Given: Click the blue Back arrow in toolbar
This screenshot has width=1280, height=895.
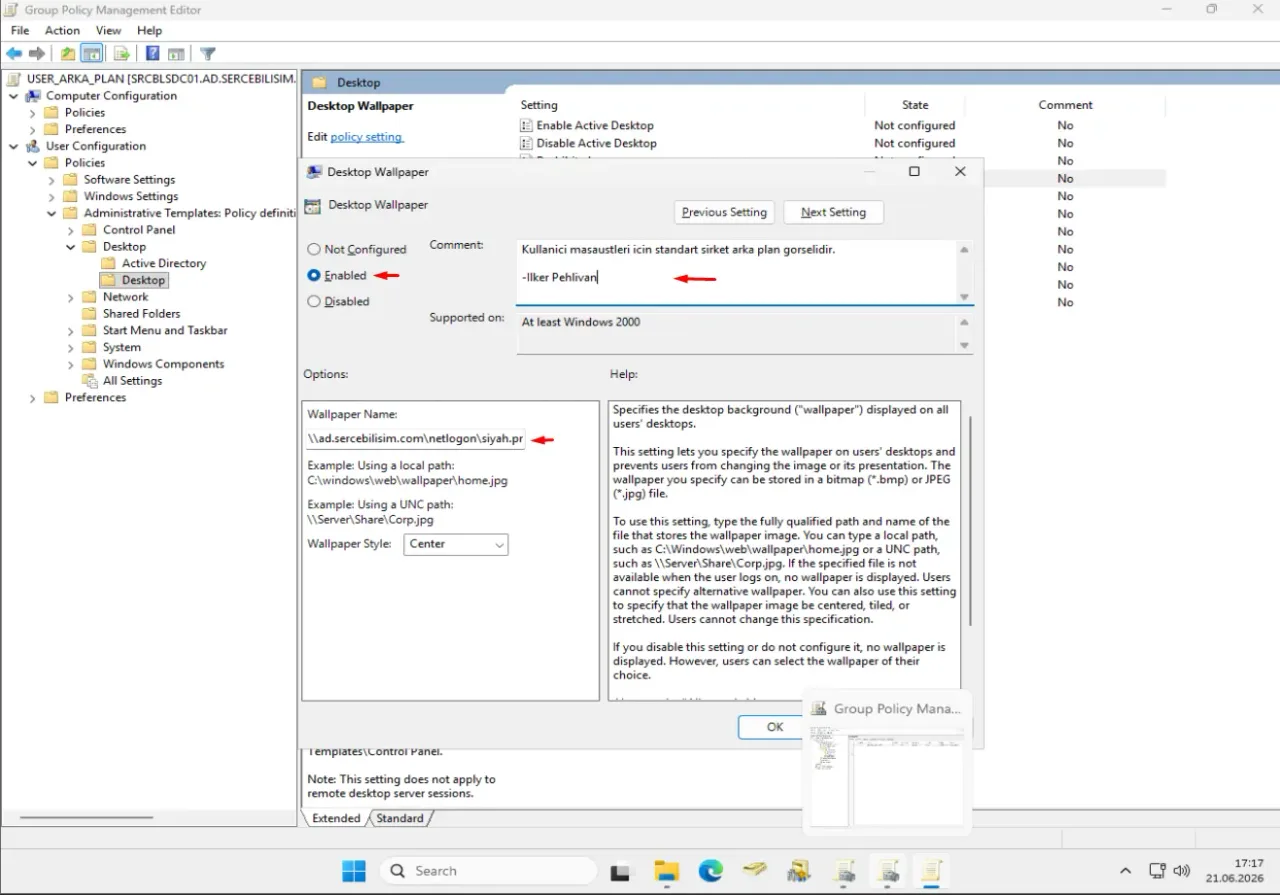Looking at the screenshot, I should (14, 54).
